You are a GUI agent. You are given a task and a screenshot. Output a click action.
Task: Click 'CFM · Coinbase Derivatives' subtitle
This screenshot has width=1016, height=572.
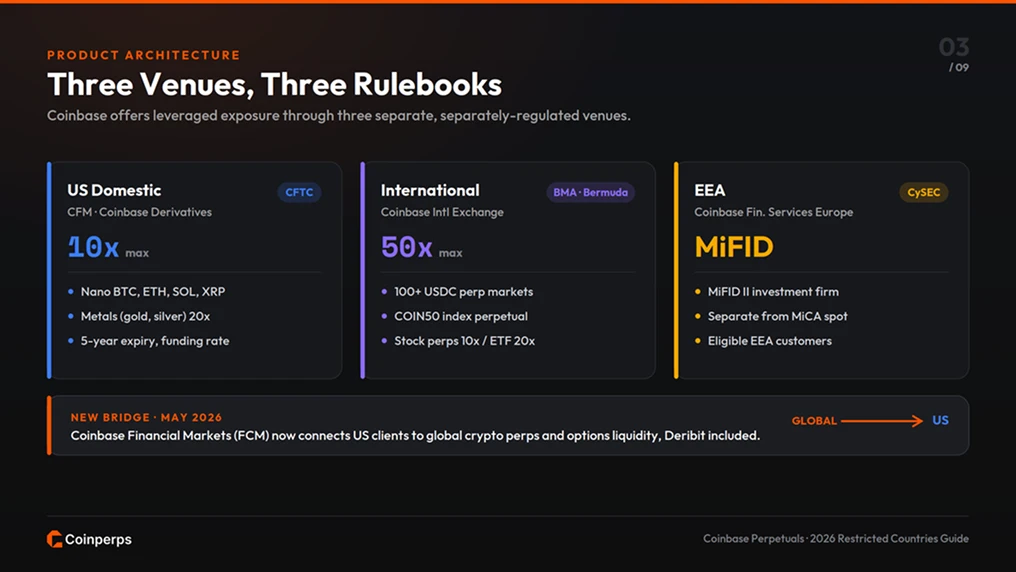click(x=139, y=212)
